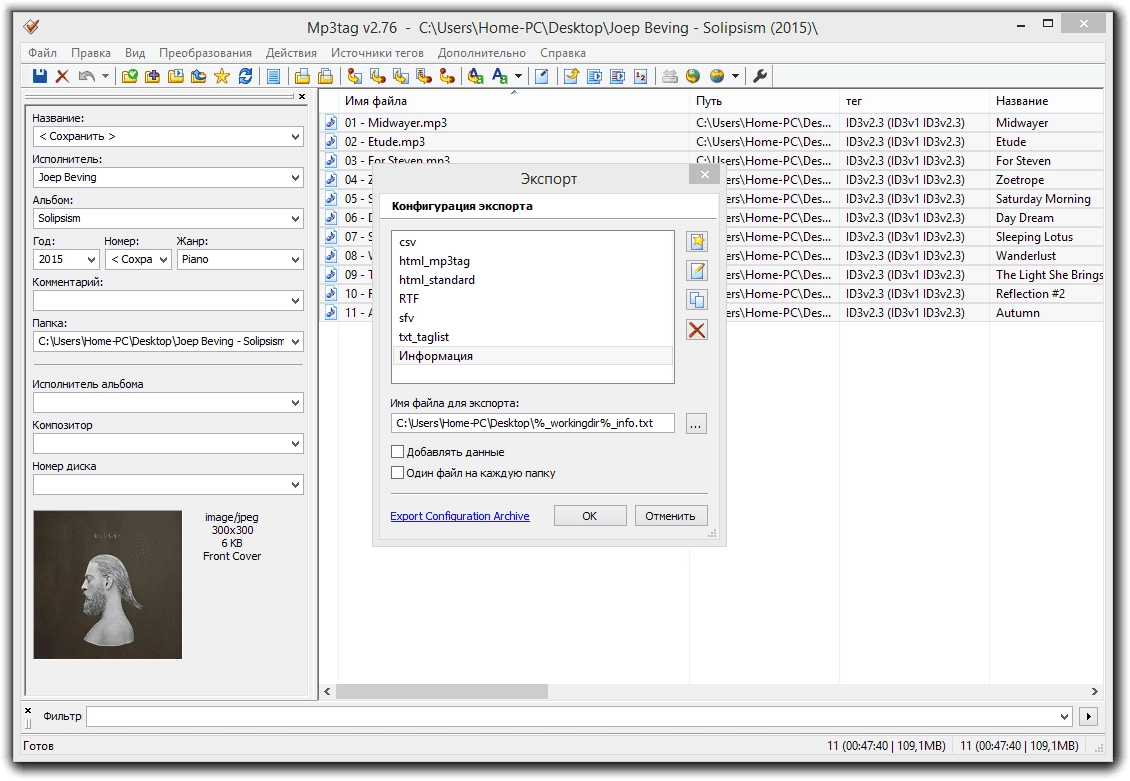Screen dimensions: 1130x781
Task: Click the first globe tag source icon
Action: 693,76
